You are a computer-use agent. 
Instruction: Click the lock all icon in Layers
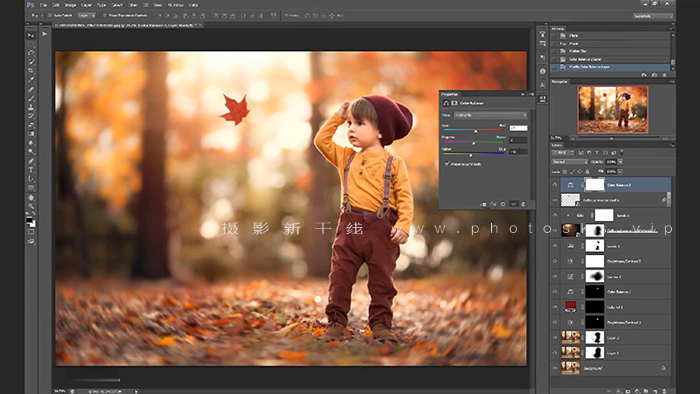point(587,171)
